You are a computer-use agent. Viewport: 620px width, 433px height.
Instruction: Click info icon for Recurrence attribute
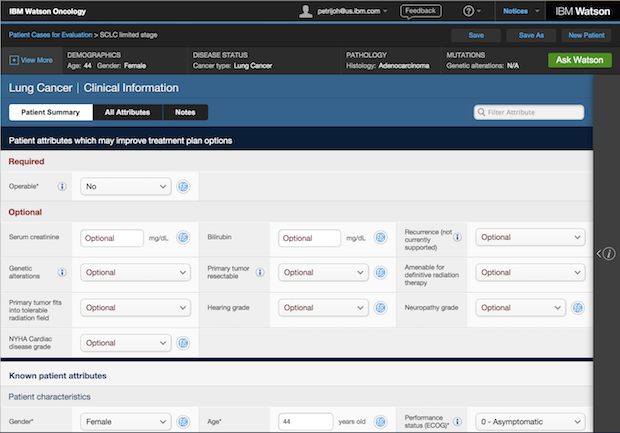[457, 237]
